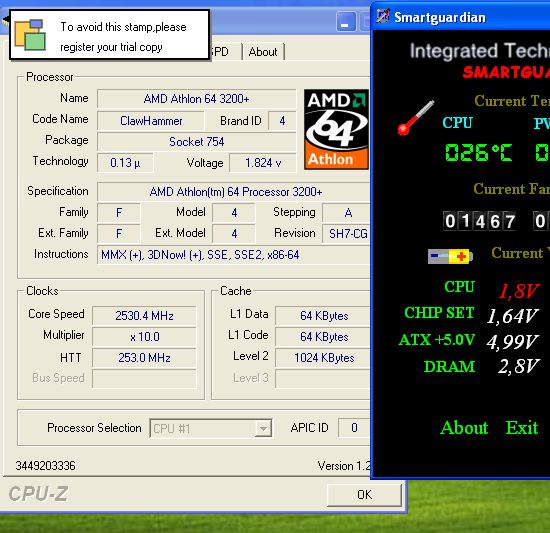Click the L1 Data value 64 KBytes
Image resolution: width=550 pixels, height=533 pixels.
[323, 316]
